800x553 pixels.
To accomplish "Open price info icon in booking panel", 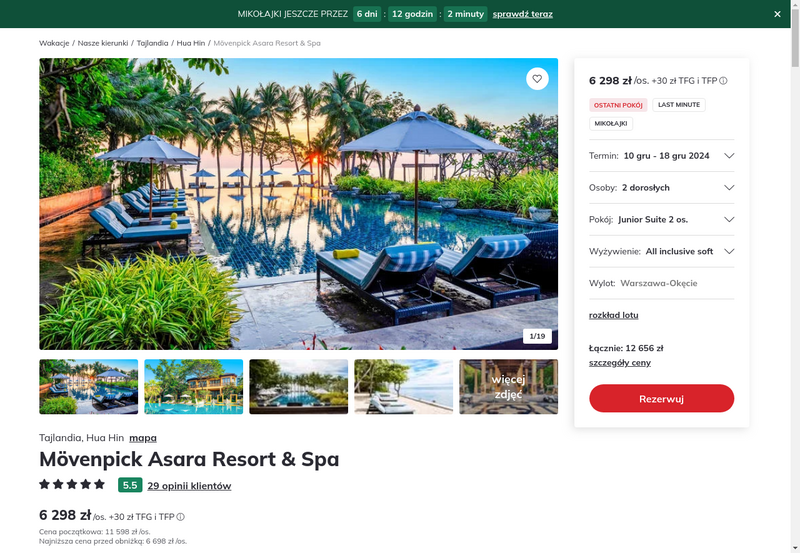I will tap(723, 81).
